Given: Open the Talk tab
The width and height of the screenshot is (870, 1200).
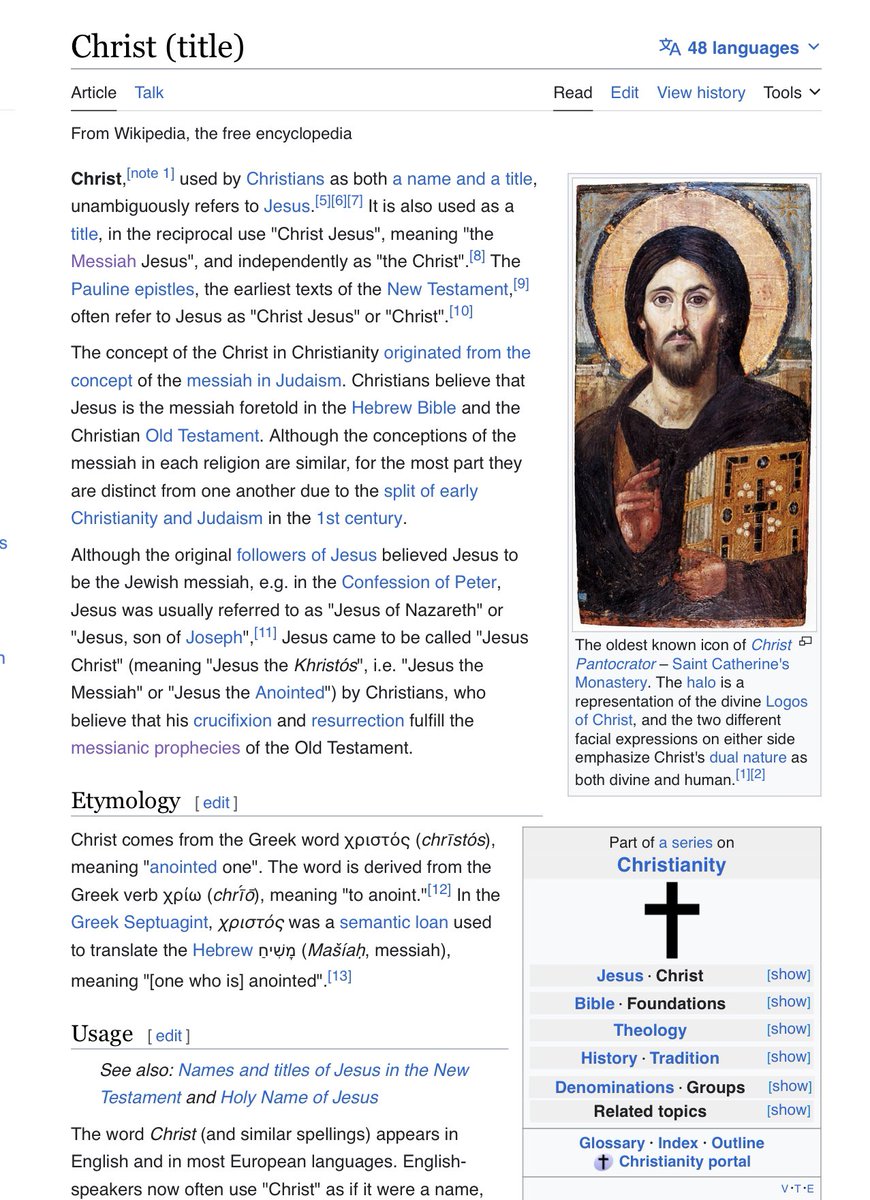Looking at the screenshot, I should pos(149,92).
